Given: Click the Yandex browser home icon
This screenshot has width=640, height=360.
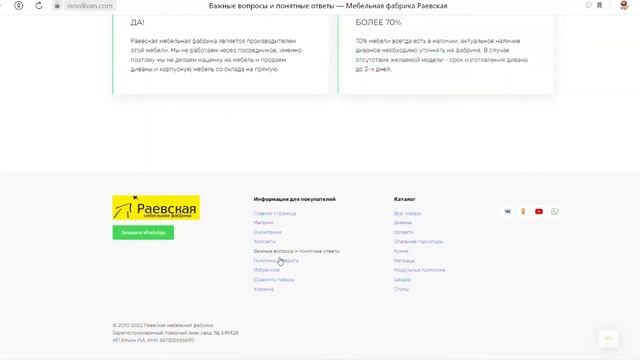Looking at the screenshot, I should [x=19, y=6].
